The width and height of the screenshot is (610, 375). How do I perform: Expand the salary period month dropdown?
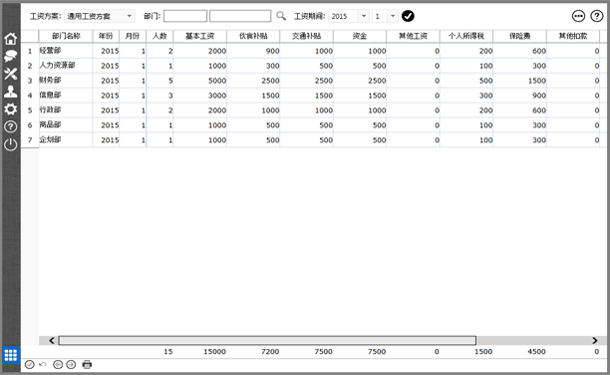coord(393,16)
